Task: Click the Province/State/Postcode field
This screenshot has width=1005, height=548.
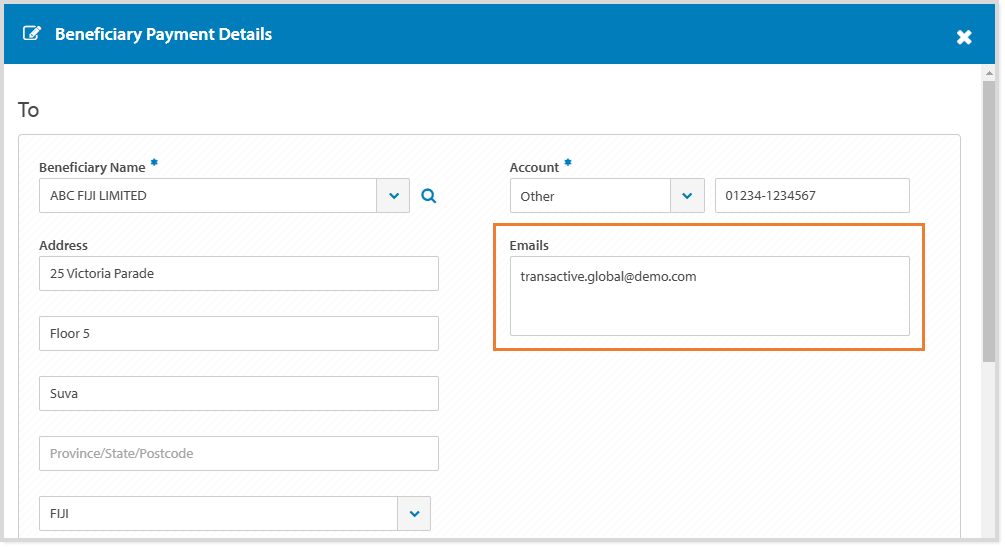Action: tap(238, 453)
